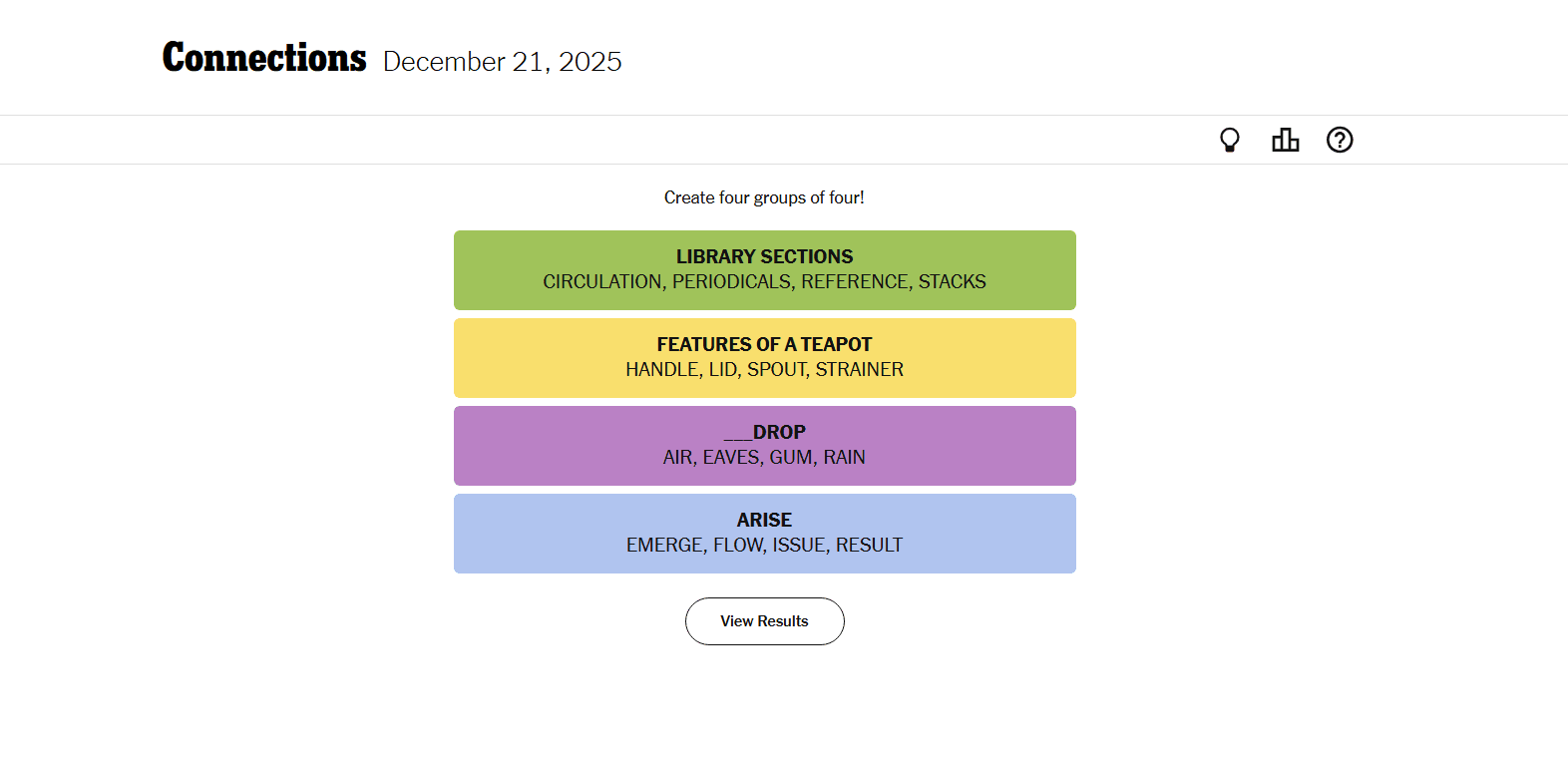
Task: Click the word RAIN in purple group
Action: click(844, 458)
